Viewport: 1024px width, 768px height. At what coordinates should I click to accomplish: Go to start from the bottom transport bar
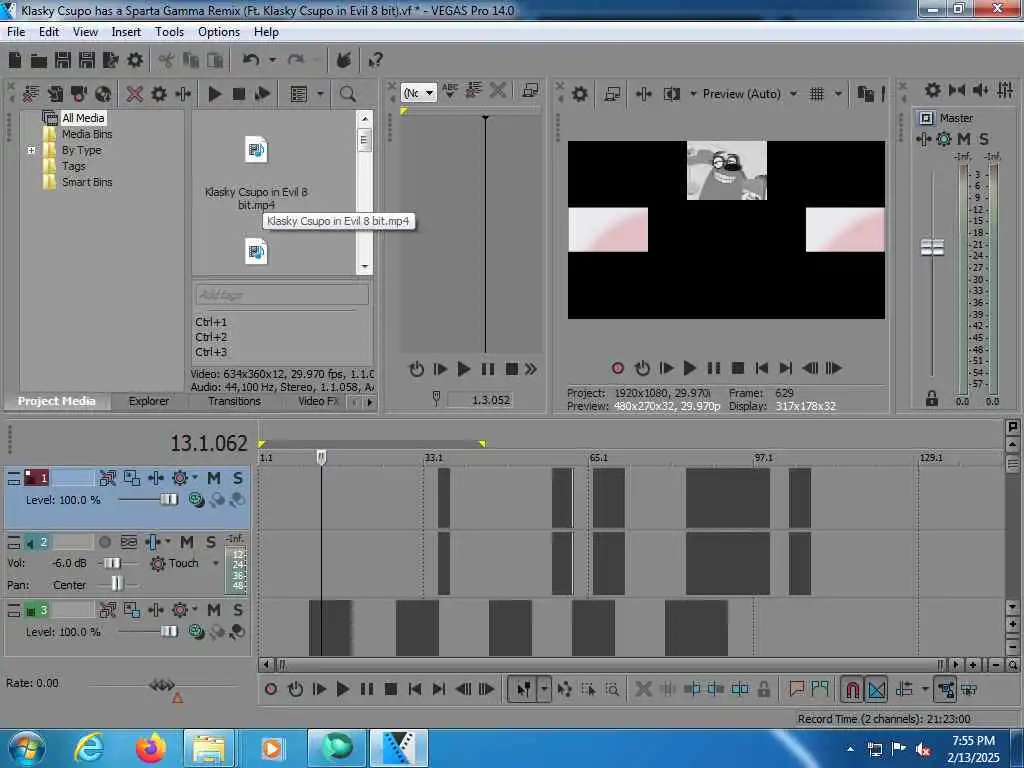tap(415, 689)
